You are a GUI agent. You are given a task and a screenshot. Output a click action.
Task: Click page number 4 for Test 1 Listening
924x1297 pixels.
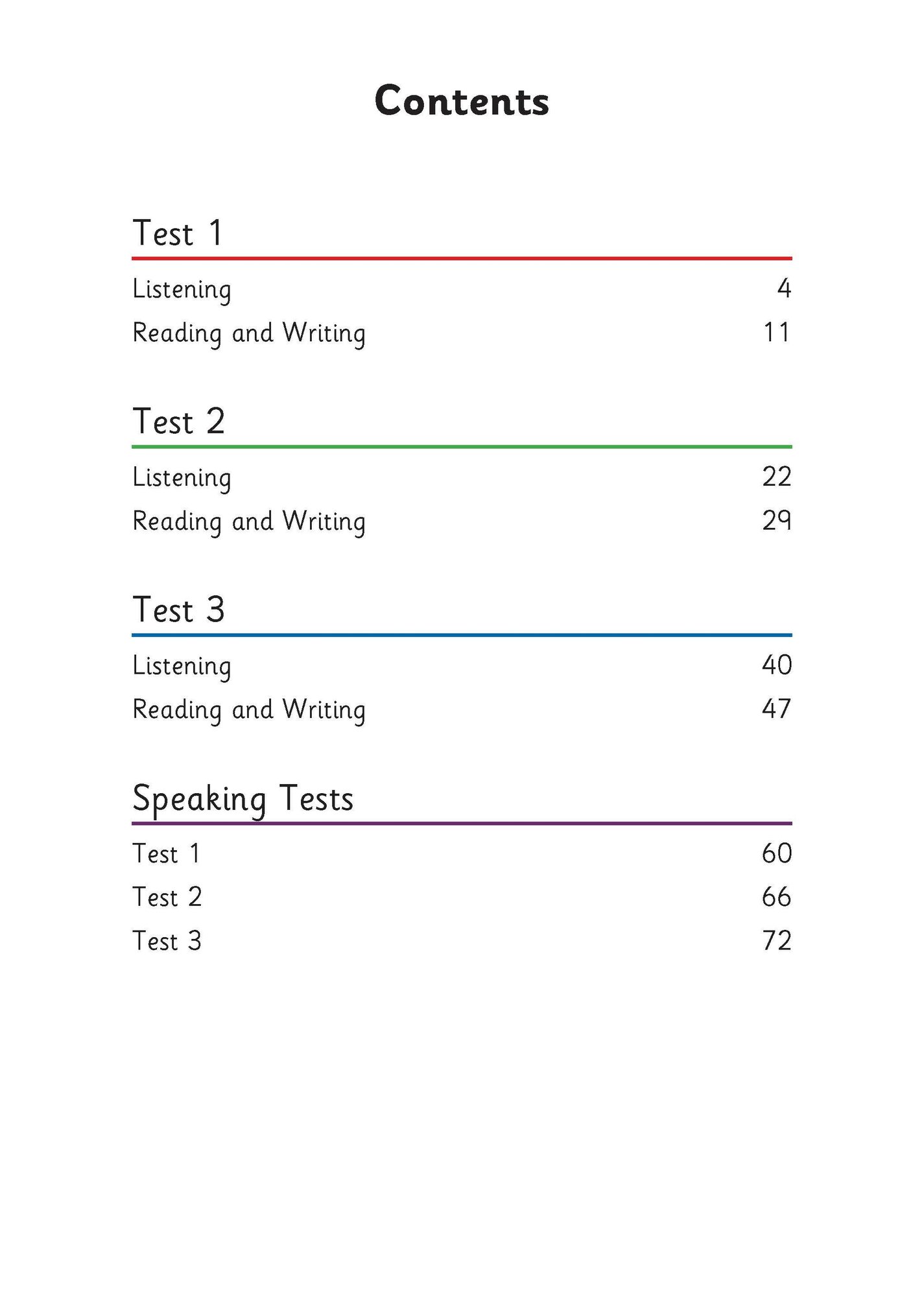[x=784, y=288]
